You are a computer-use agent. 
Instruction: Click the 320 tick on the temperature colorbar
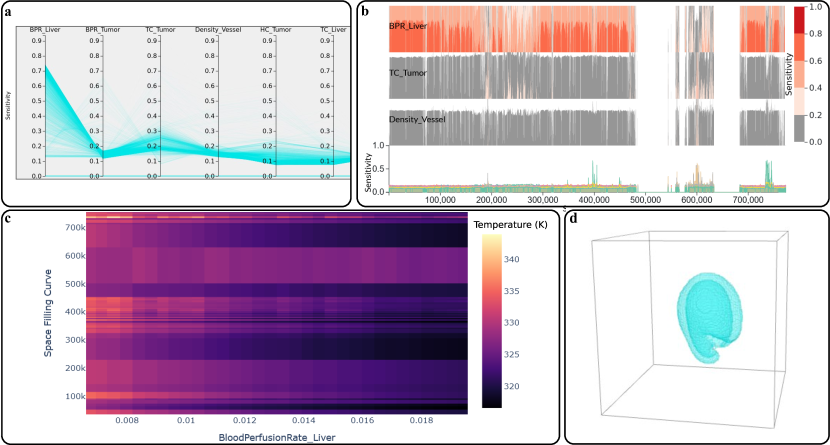512,386
